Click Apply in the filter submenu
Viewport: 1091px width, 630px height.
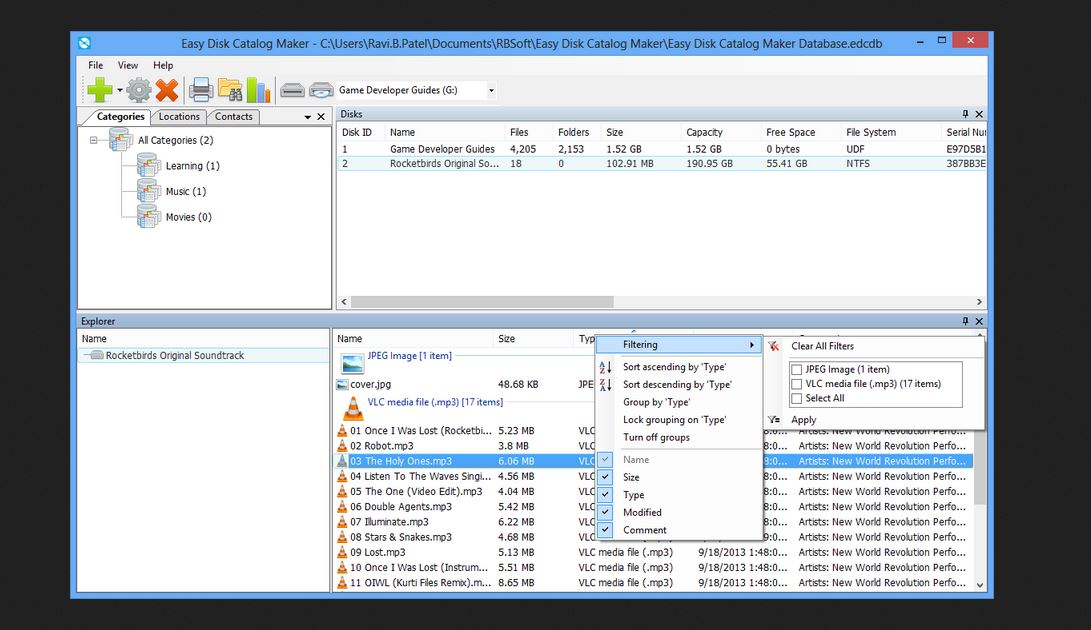pos(804,420)
